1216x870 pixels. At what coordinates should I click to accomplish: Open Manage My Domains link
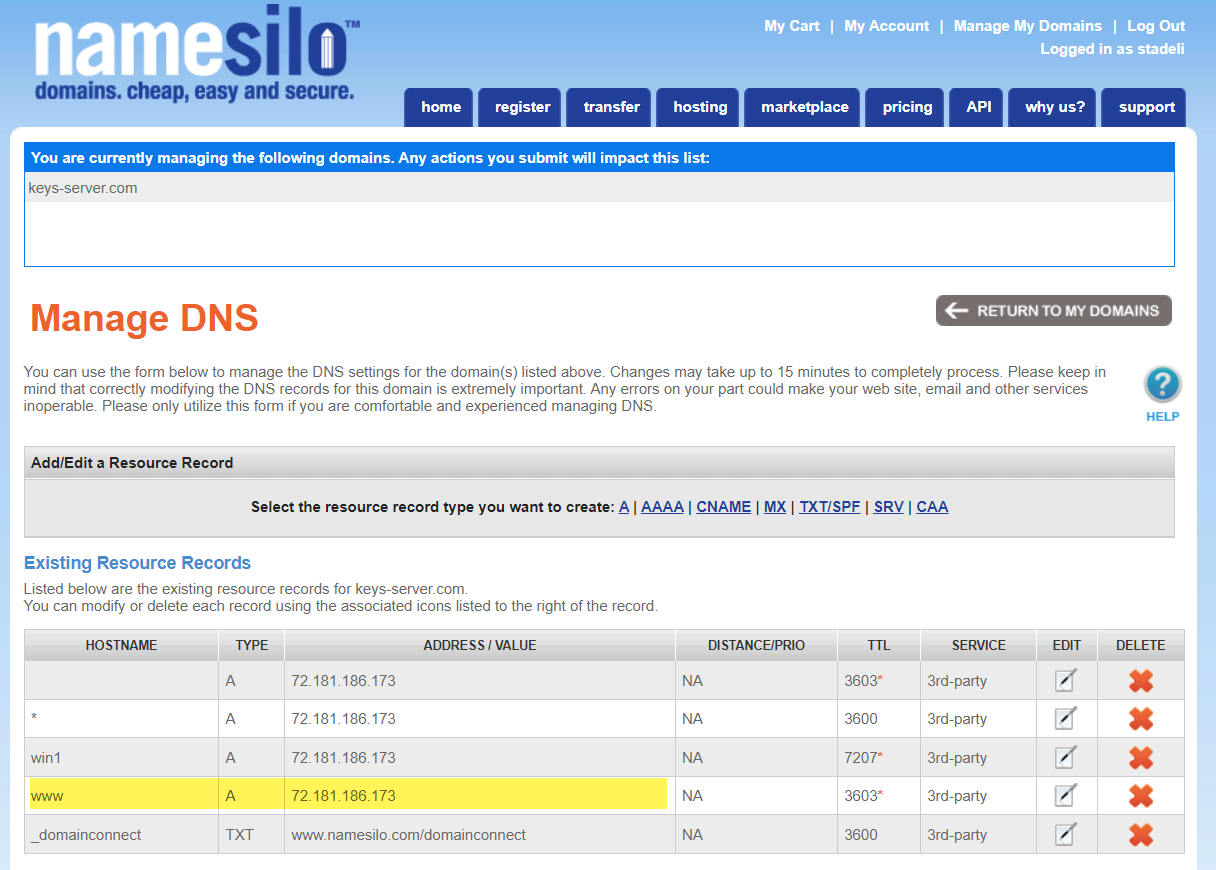1028,26
